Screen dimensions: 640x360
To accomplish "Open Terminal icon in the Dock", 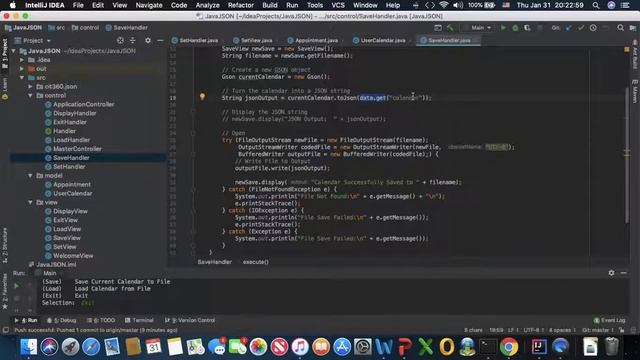I will pos(488,347).
